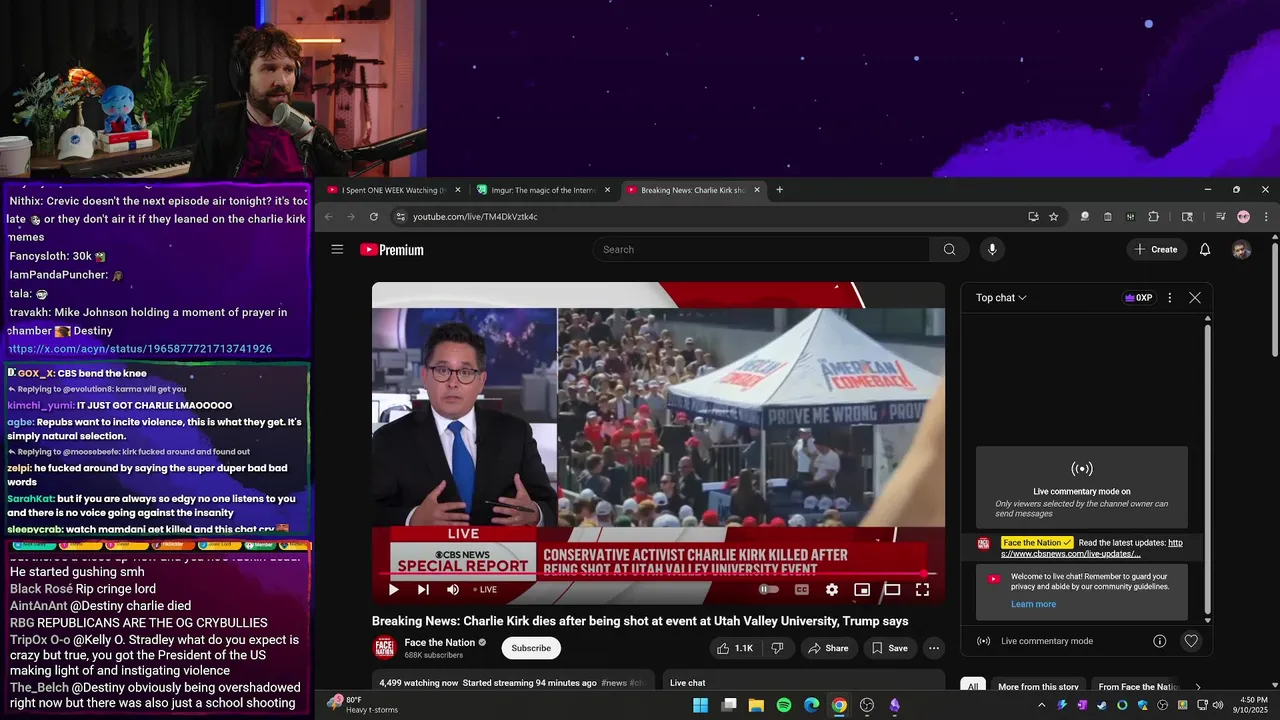Open File Explorer from taskbar
Image resolution: width=1280 pixels, height=720 pixels.
pyautogui.click(x=756, y=705)
